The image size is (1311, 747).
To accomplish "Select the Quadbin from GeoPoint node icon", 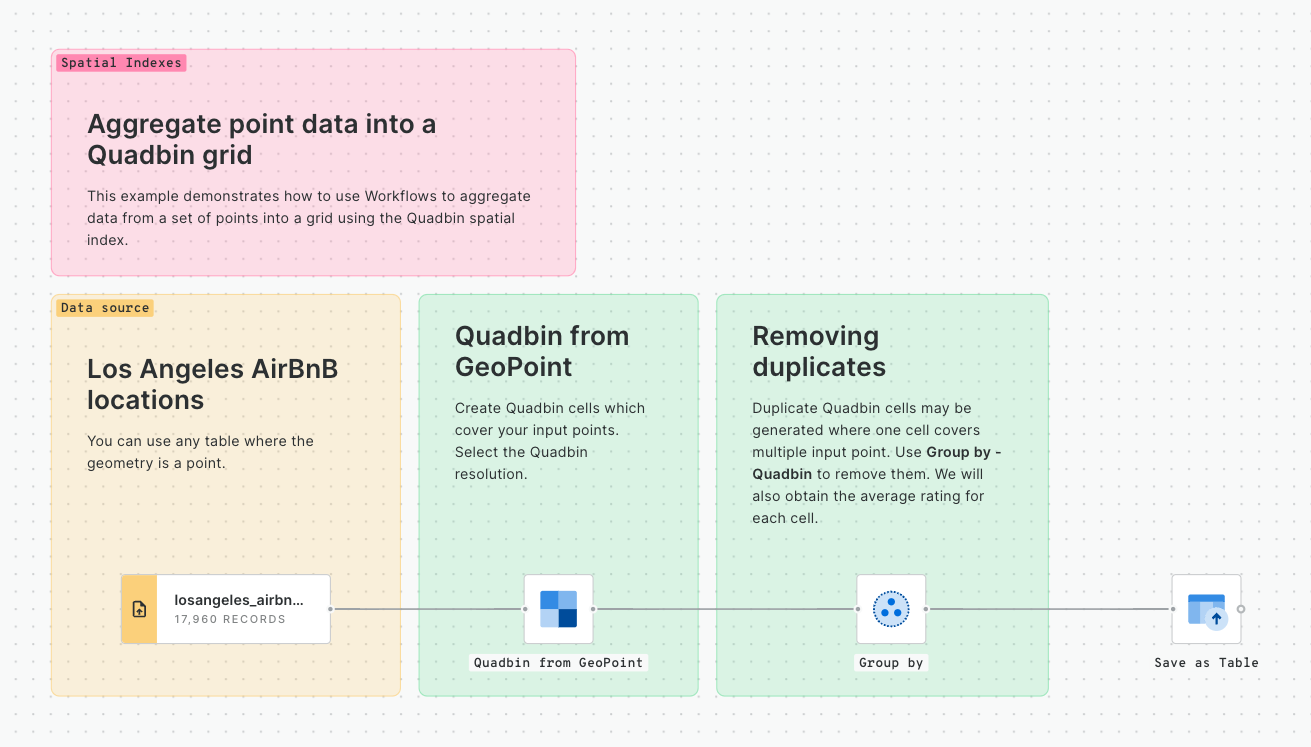I will pyautogui.click(x=558, y=609).
